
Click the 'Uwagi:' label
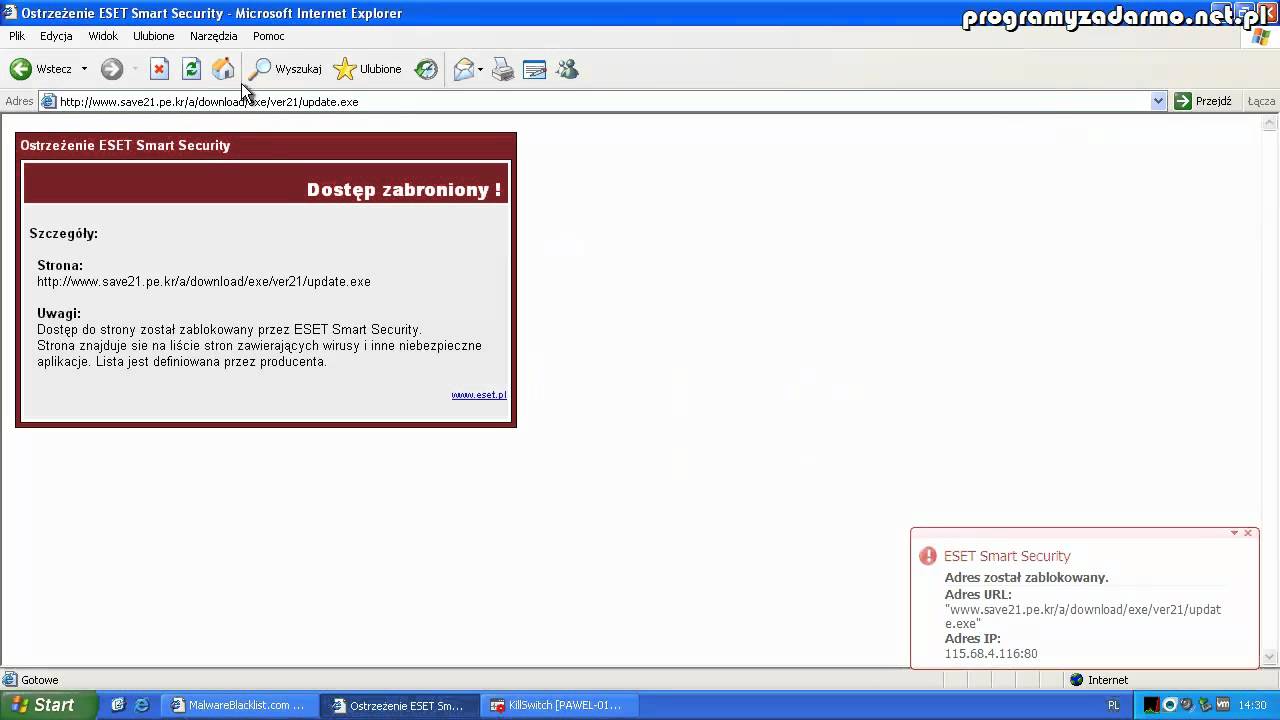tap(59, 314)
